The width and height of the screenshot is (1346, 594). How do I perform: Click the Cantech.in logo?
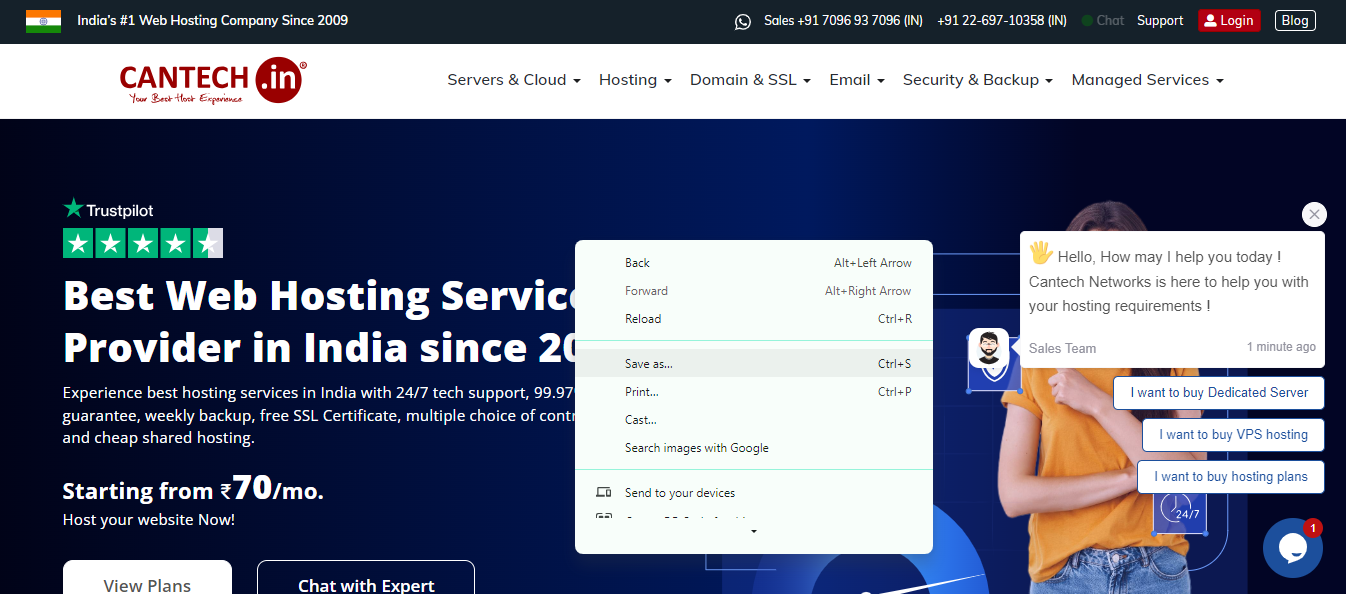[x=213, y=80]
